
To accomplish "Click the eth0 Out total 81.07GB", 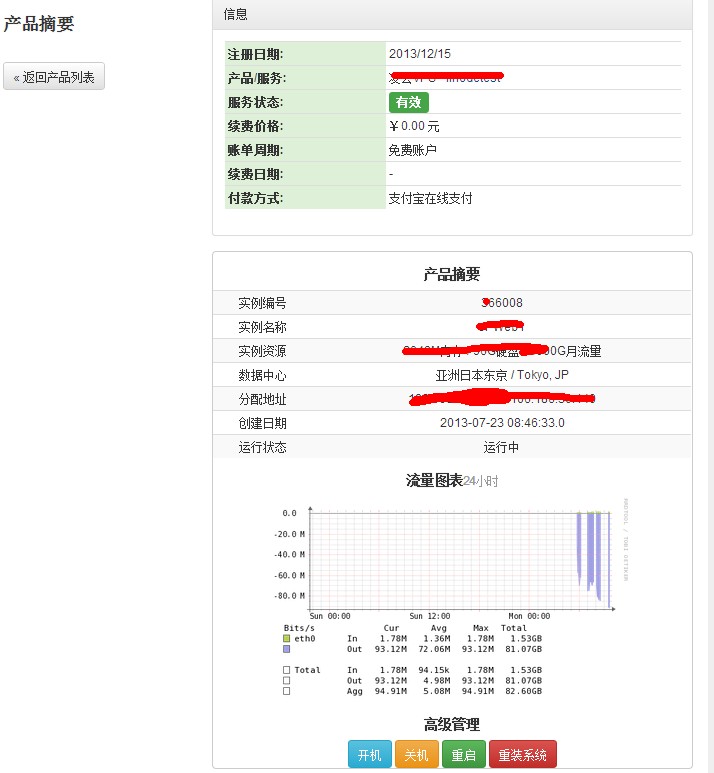I will coord(524,649).
